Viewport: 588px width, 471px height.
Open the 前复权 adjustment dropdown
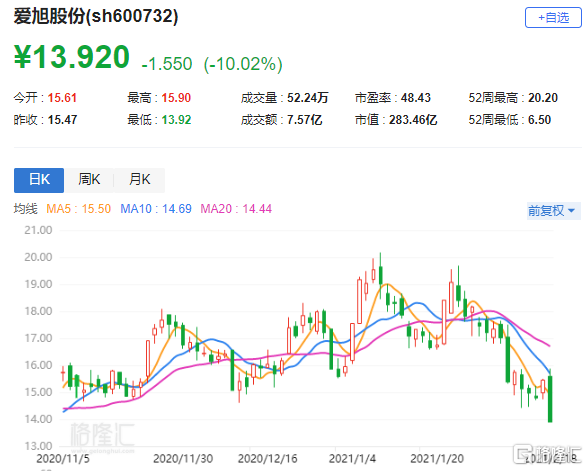coord(554,210)
